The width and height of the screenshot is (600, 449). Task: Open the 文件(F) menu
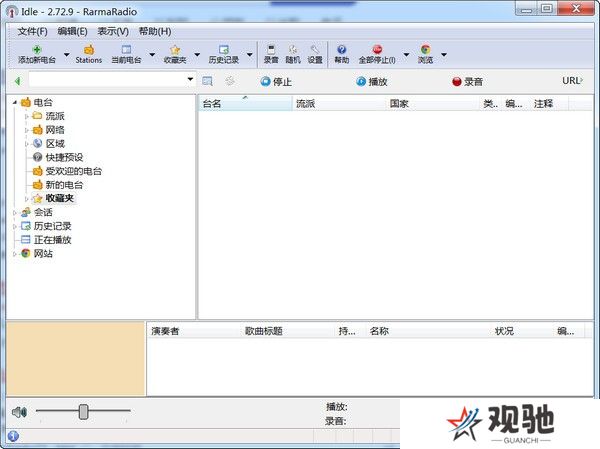pos(33,31)
